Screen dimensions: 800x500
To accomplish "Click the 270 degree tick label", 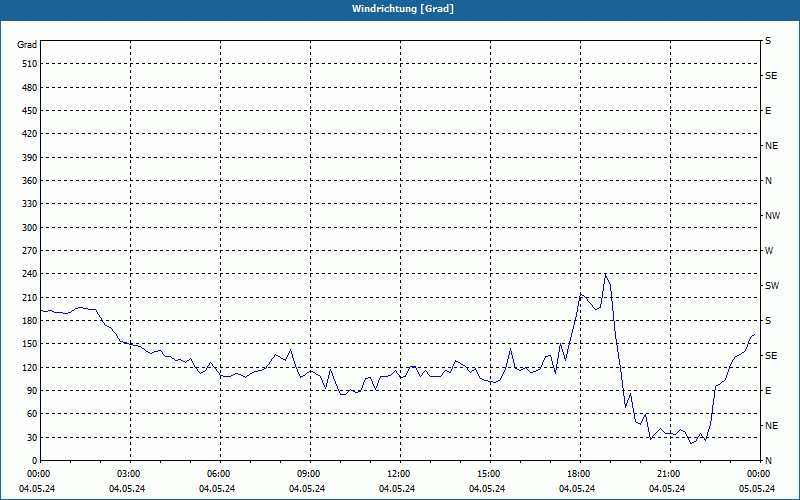I will point(30,251).
